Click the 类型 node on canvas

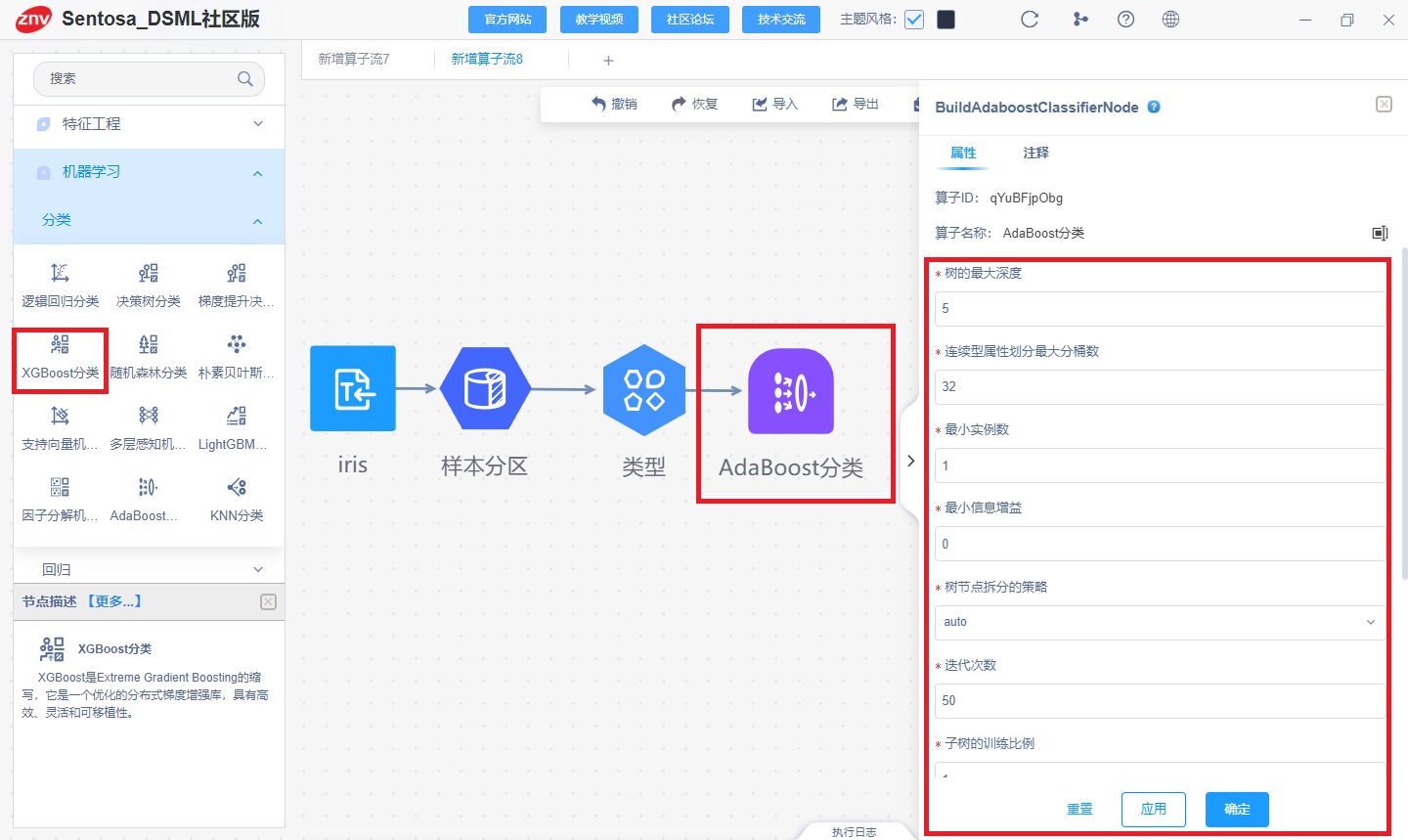(x=644, y=390)
